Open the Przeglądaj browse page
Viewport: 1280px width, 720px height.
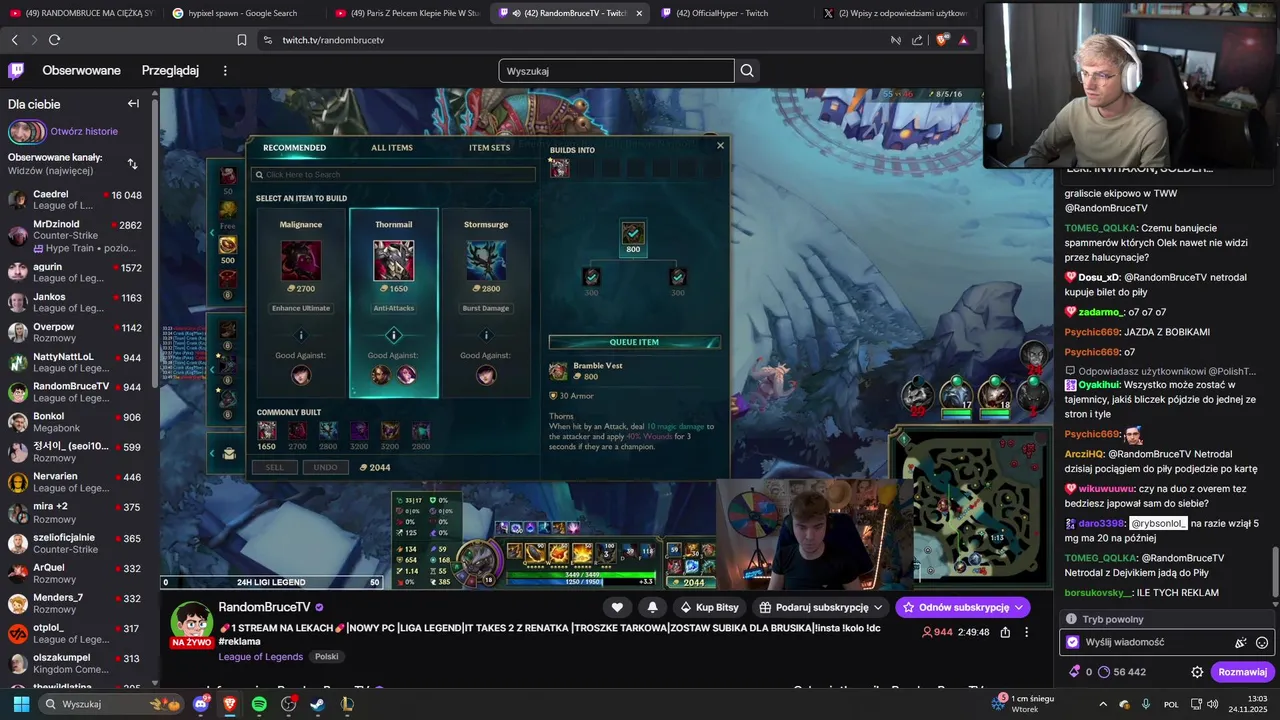[170, 71]
